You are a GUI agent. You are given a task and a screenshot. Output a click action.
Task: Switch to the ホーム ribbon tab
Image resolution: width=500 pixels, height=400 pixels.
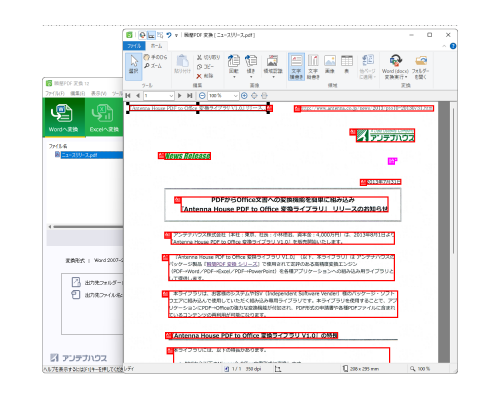pos(156,46)
